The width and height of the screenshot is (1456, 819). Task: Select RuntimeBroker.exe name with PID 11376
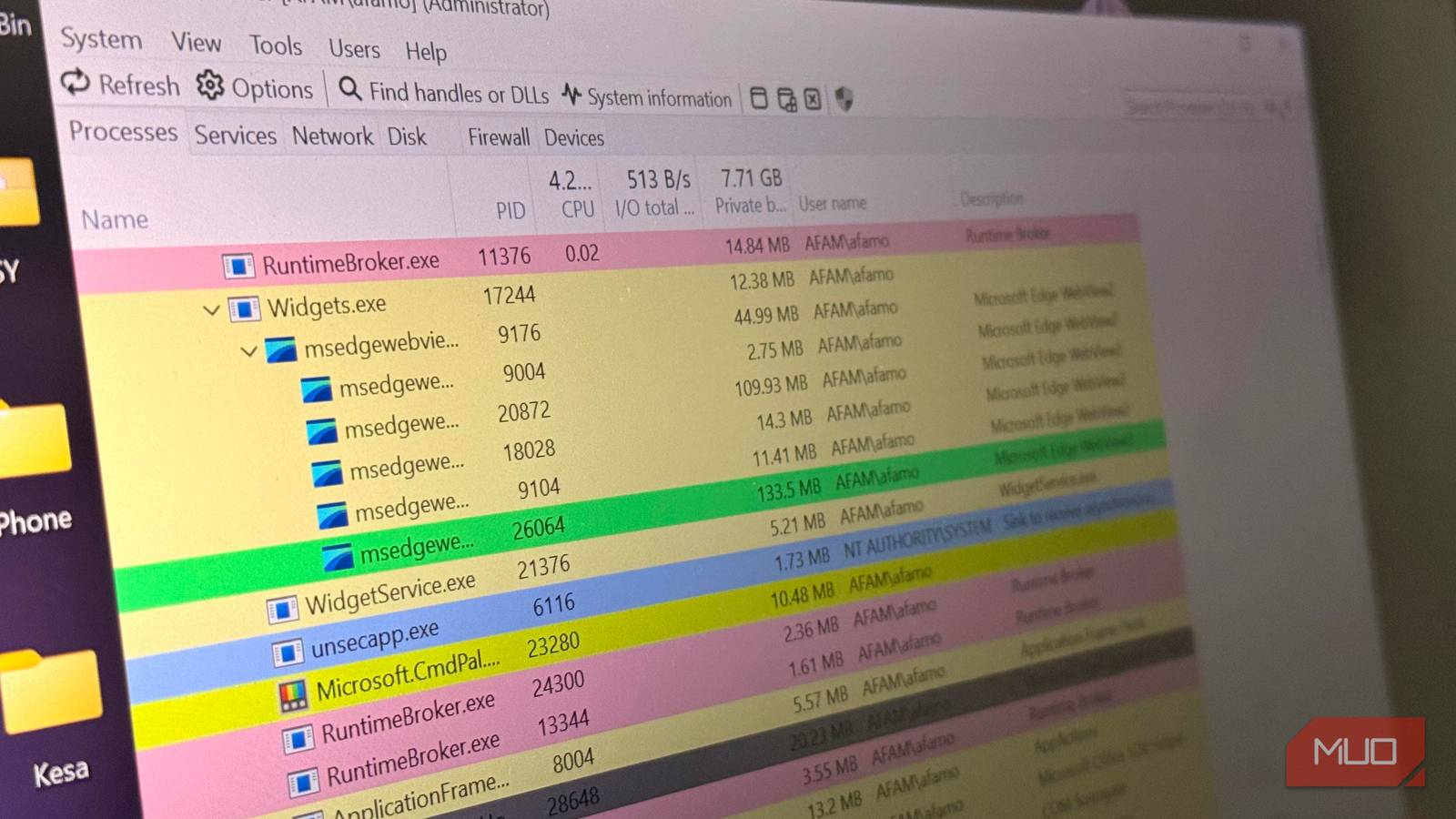(x=350, y=264)
